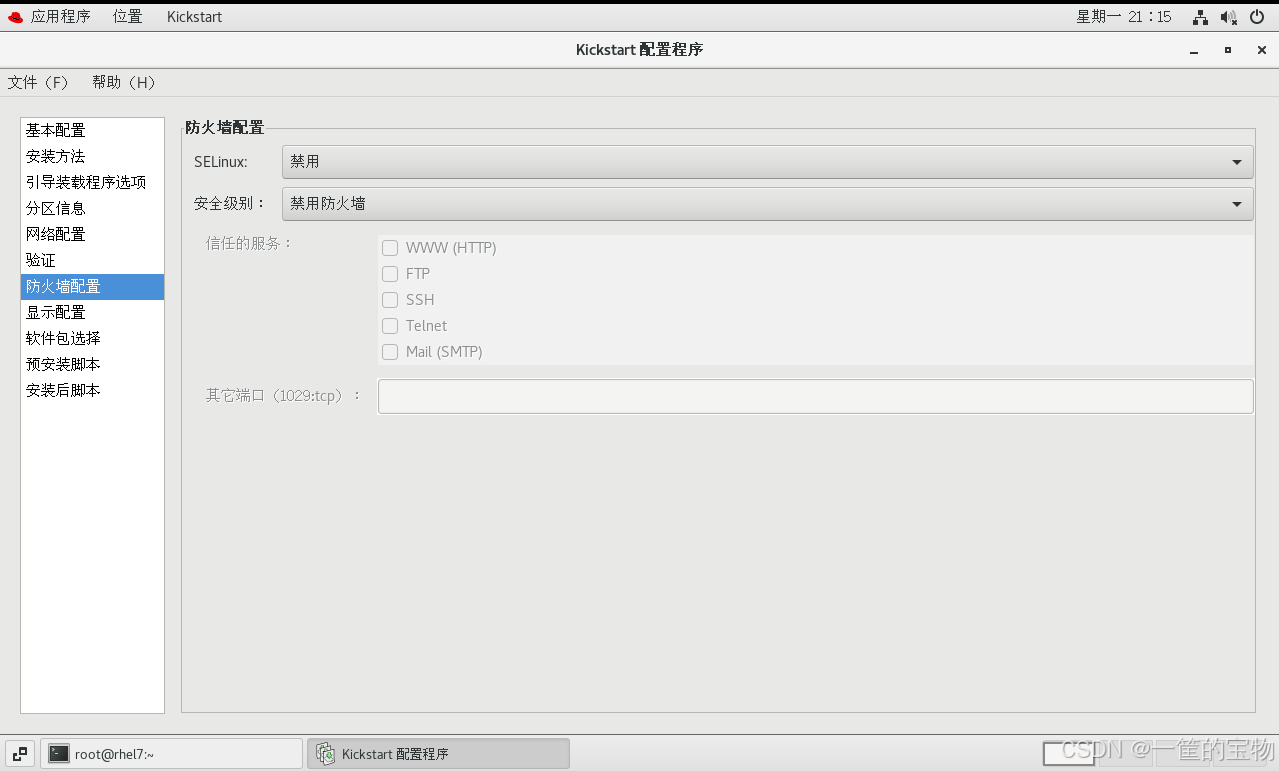Image resolution: width=1279 pixels, height=771 pixels.
Task: Go to 软件包选择 section
Action: tap(92, 339)
